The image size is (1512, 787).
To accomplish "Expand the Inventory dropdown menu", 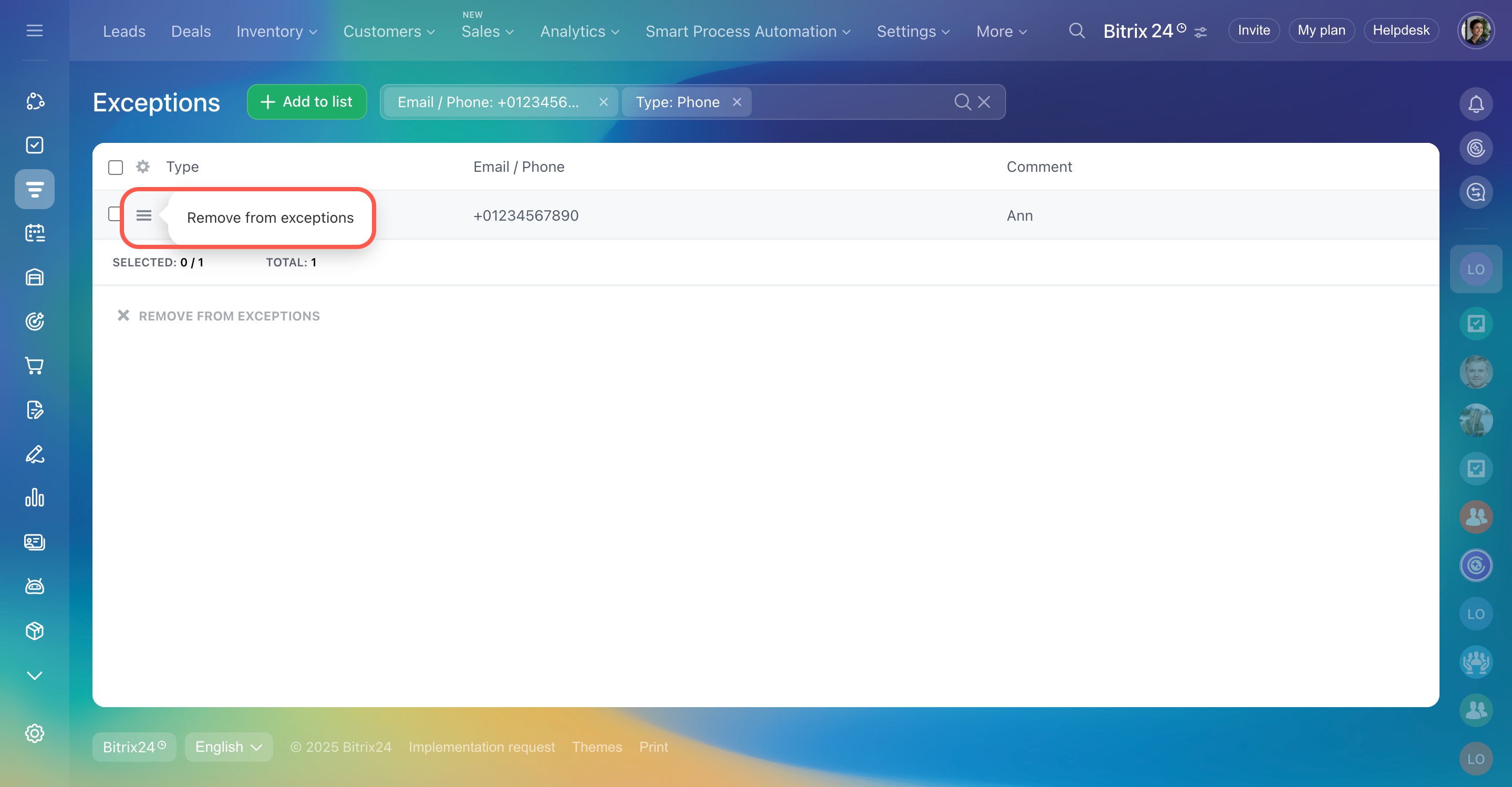I will [x=276, y=31].
